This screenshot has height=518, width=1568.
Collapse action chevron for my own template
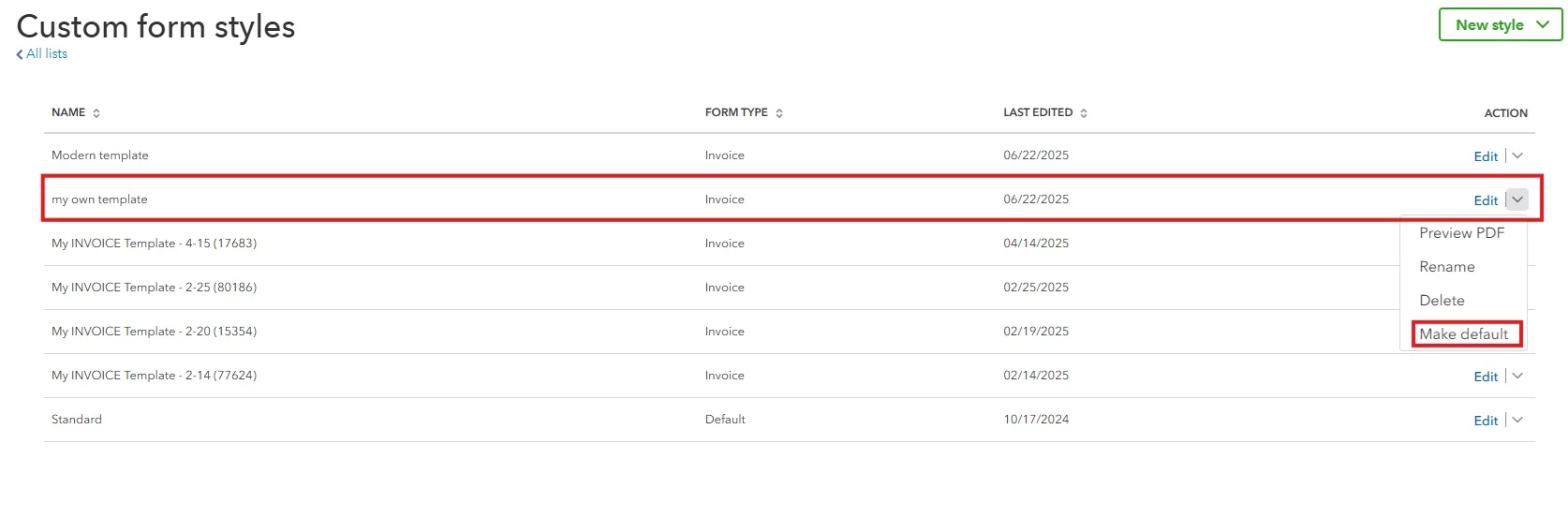tap(1517, 200)
